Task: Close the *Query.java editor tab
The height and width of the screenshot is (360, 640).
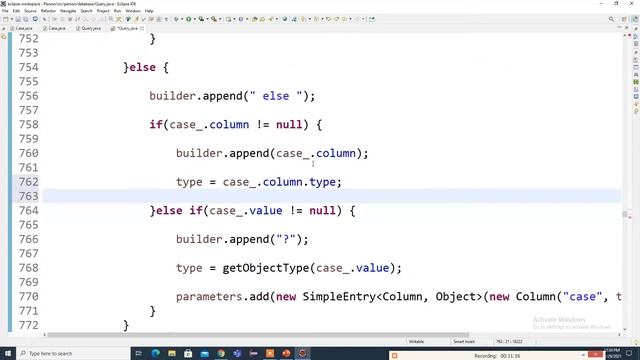Action: pyautogui.click(x=142, y=28)
